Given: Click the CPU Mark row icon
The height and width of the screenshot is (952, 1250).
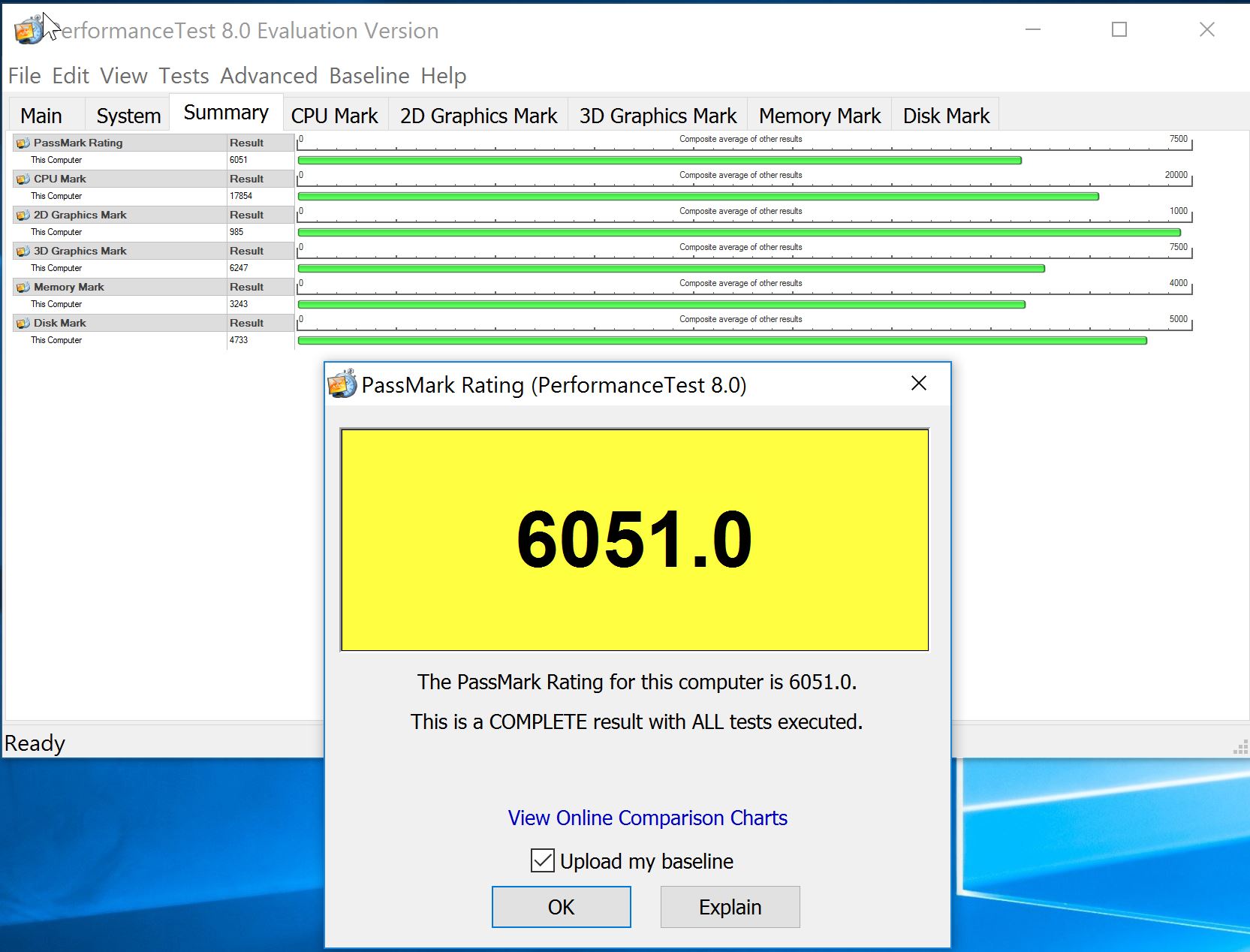Looking at the screenshot, I should (x=23, y=179).
